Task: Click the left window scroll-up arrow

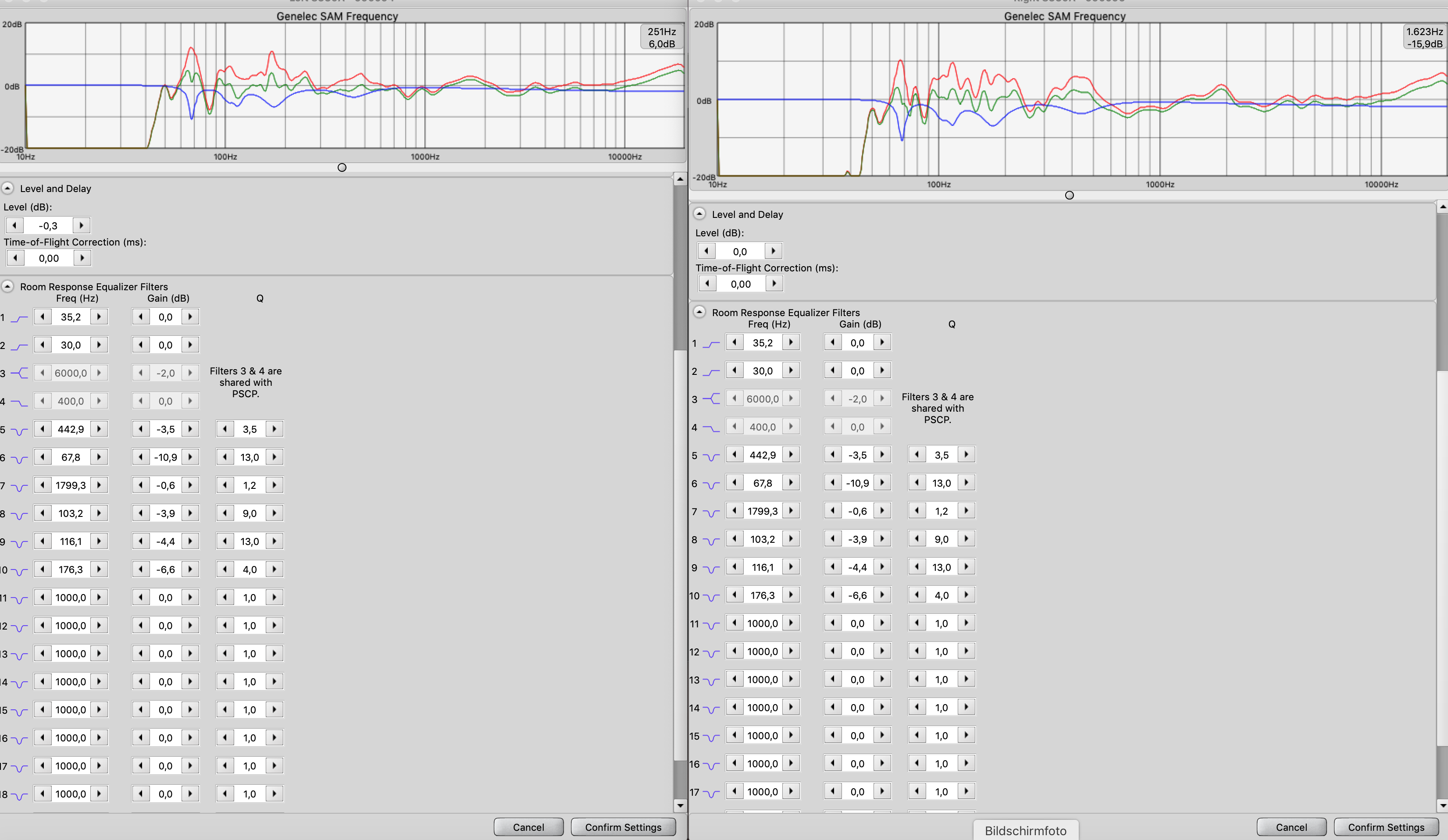Action: (x=680, y=179)
